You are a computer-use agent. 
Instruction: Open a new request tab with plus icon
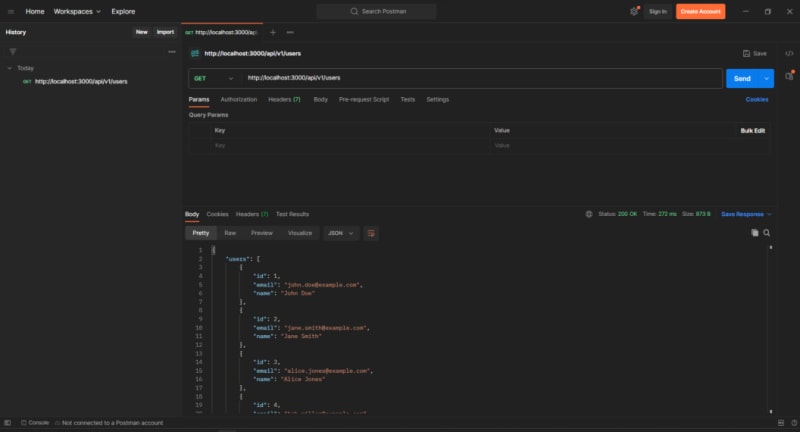(x=272, y=32)
